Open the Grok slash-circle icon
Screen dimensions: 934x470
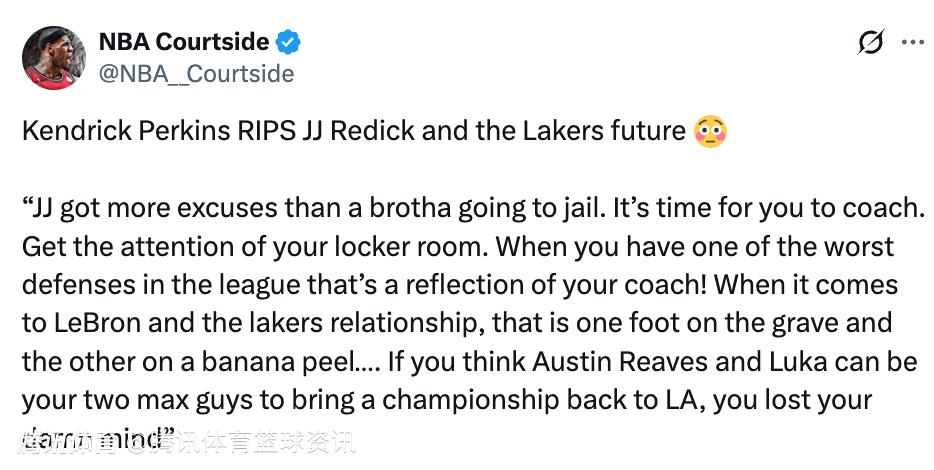(871, 42)
